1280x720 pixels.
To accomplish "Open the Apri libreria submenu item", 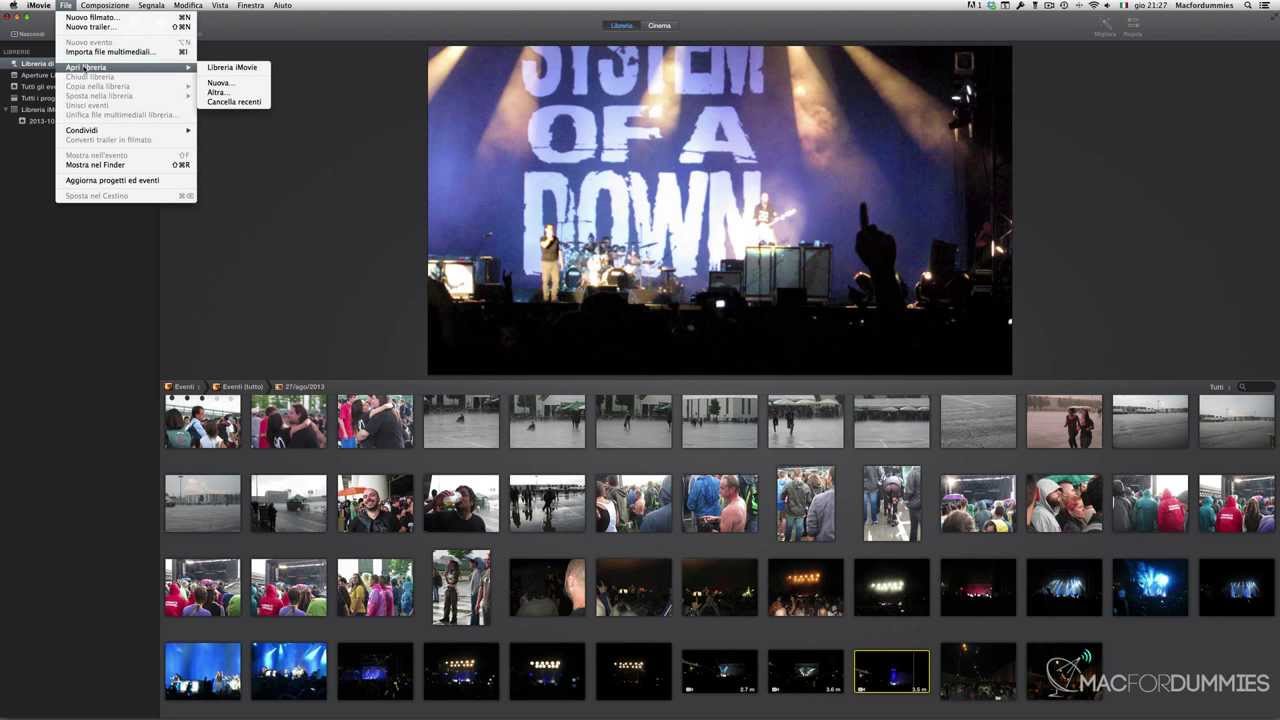I will [x=126, y=67].
